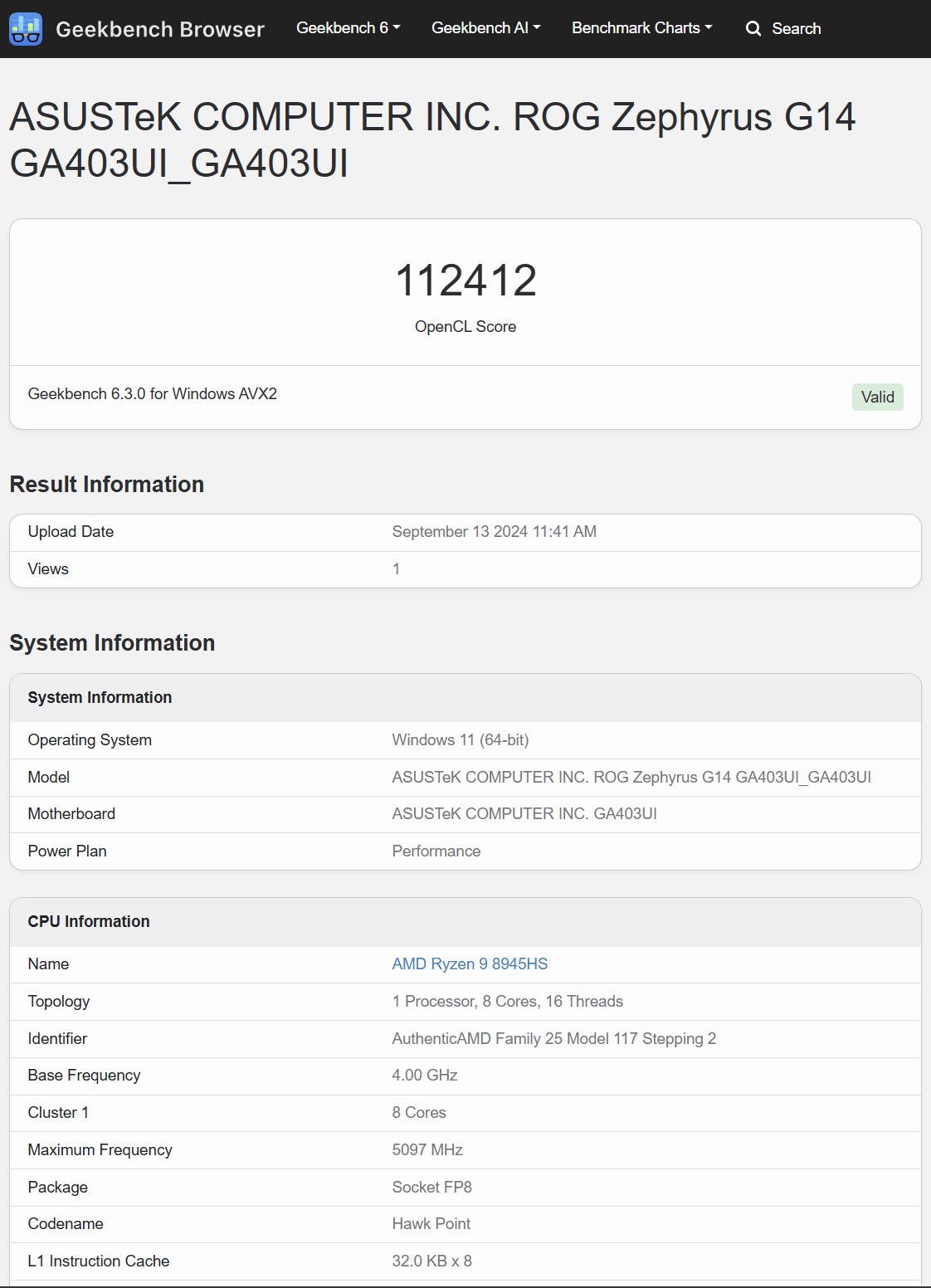Go to Geekbench Browser home link
Viewport: 931px width, 1288px height.
(x=160, y=29)
